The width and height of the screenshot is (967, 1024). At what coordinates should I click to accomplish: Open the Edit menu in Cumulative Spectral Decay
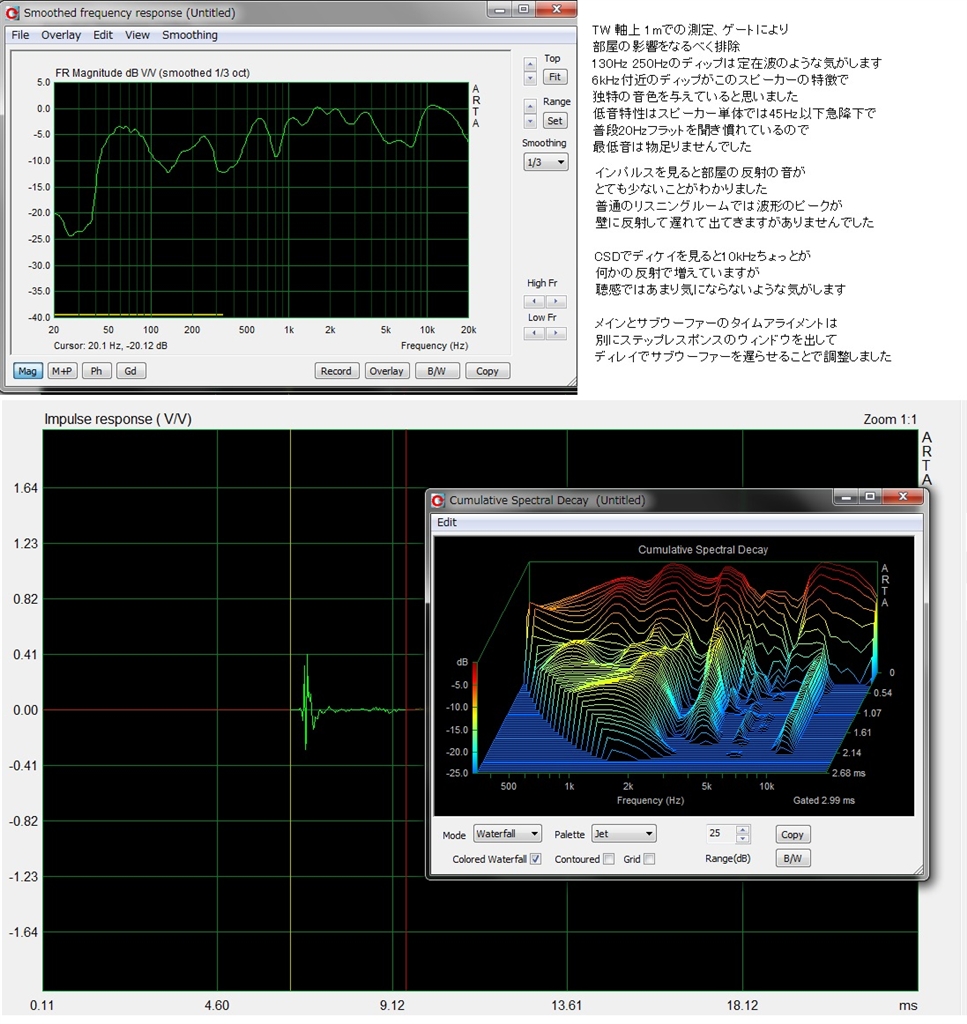[x=447, y=522]
